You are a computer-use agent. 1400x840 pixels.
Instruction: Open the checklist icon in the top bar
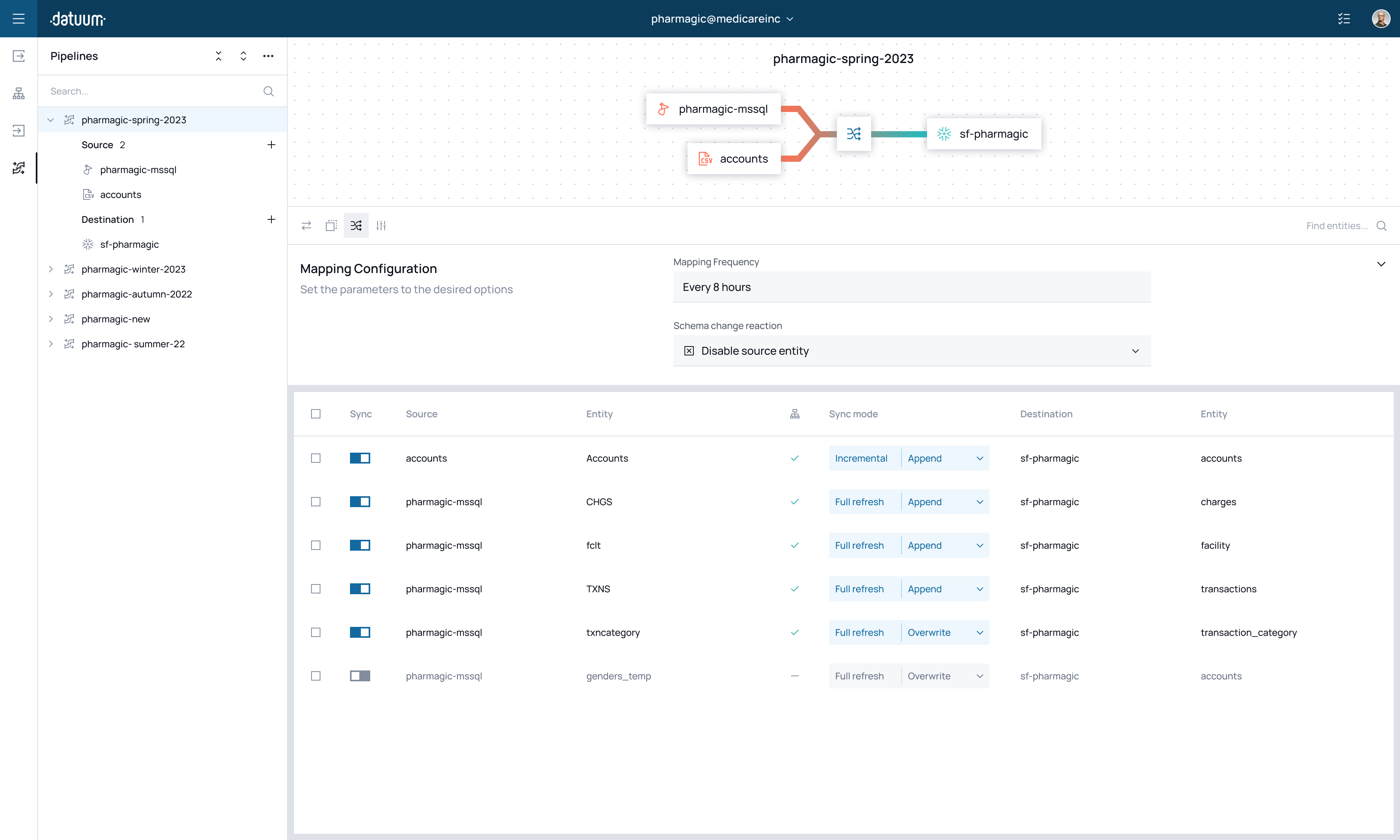[x=1344, y=19]
